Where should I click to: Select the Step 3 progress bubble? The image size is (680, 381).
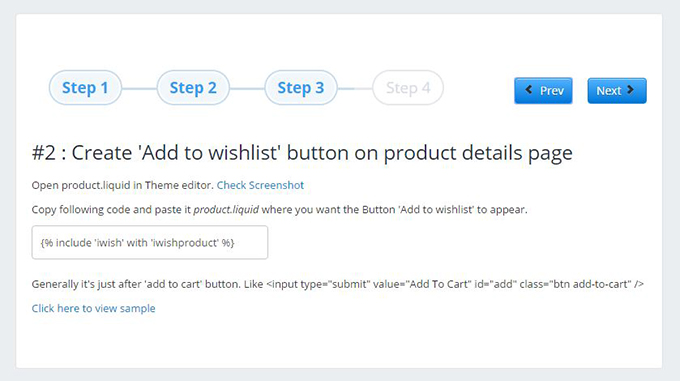301,88
